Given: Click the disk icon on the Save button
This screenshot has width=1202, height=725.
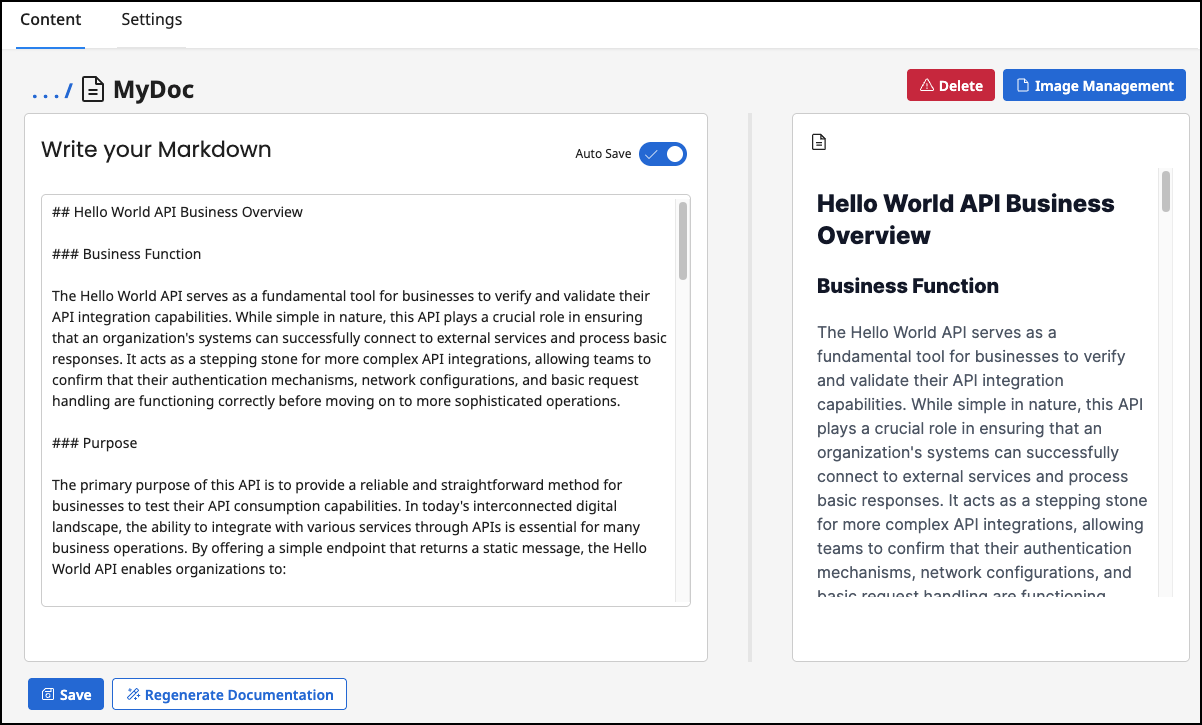Looking at the screenshot, I should pyautogui.click(x=48, y=693).
